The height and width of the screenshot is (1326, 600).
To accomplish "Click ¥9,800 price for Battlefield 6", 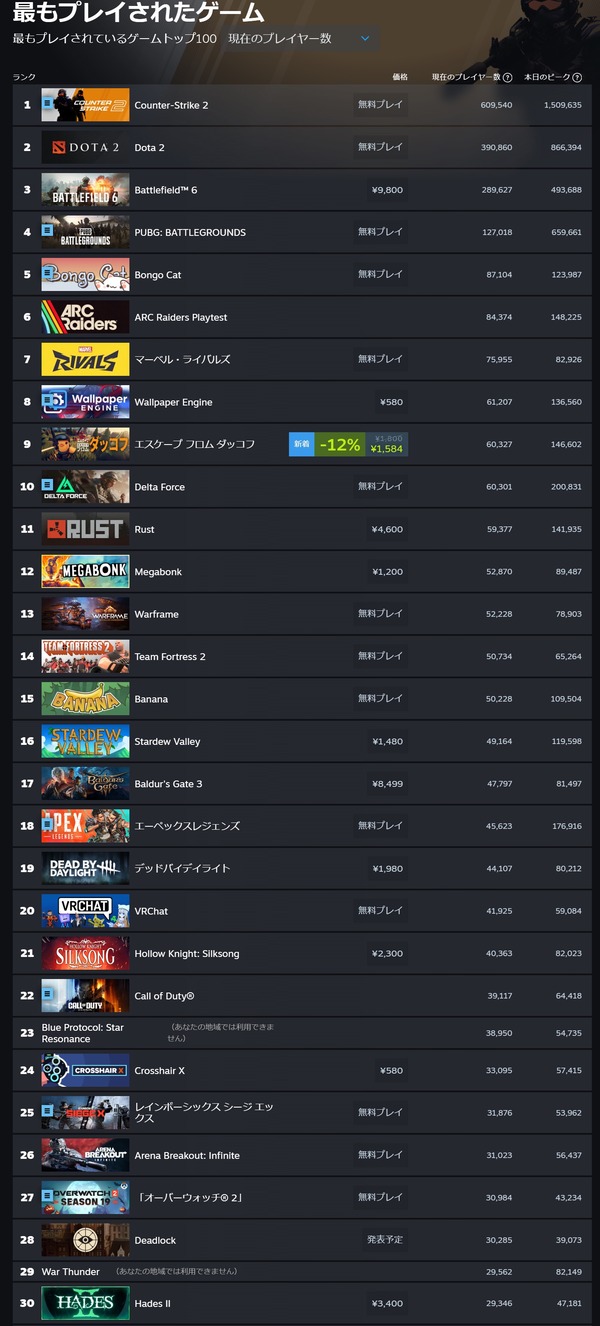I will click(385, 189).
